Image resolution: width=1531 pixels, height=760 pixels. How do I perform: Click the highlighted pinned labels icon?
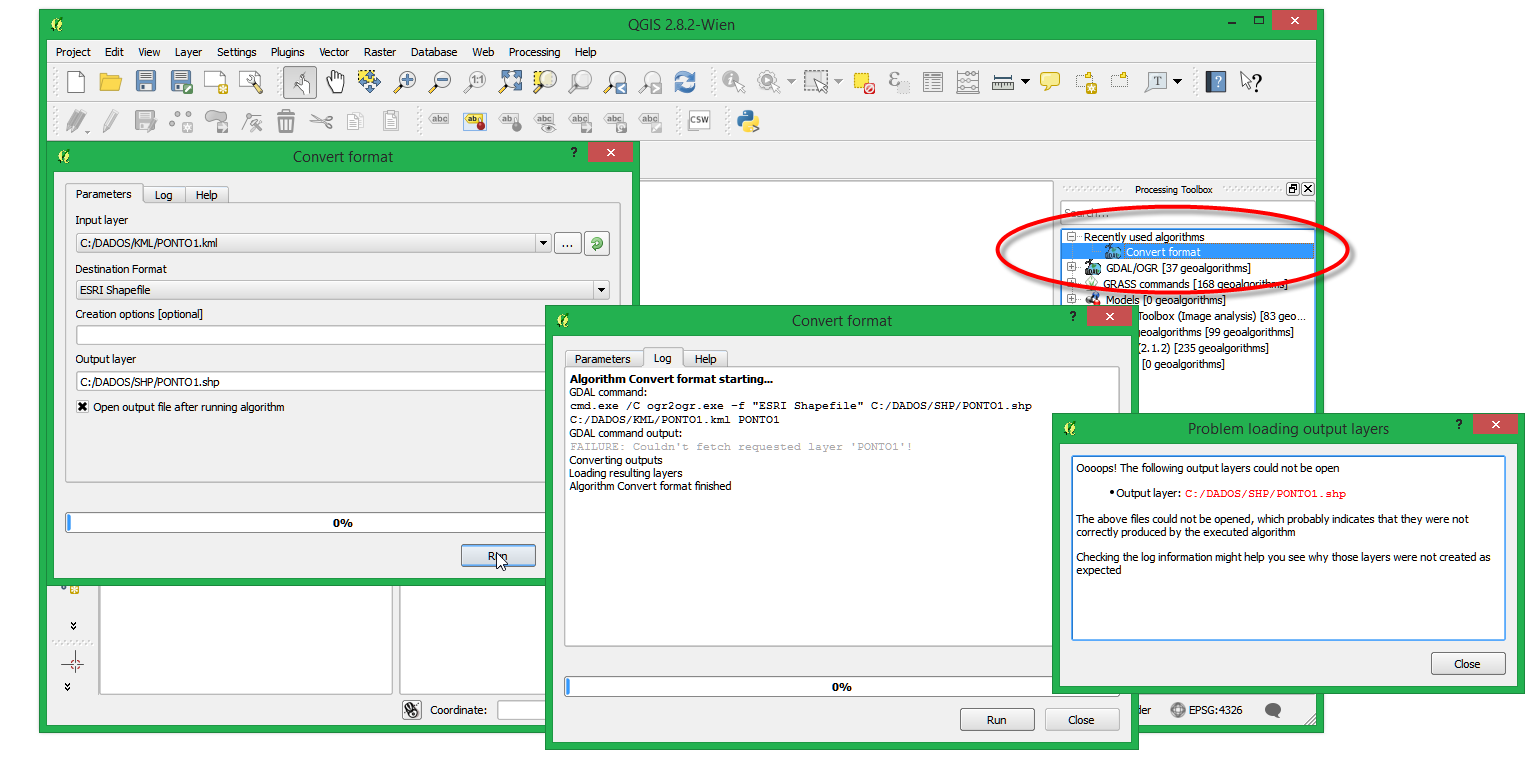click(x=475, y=121)
